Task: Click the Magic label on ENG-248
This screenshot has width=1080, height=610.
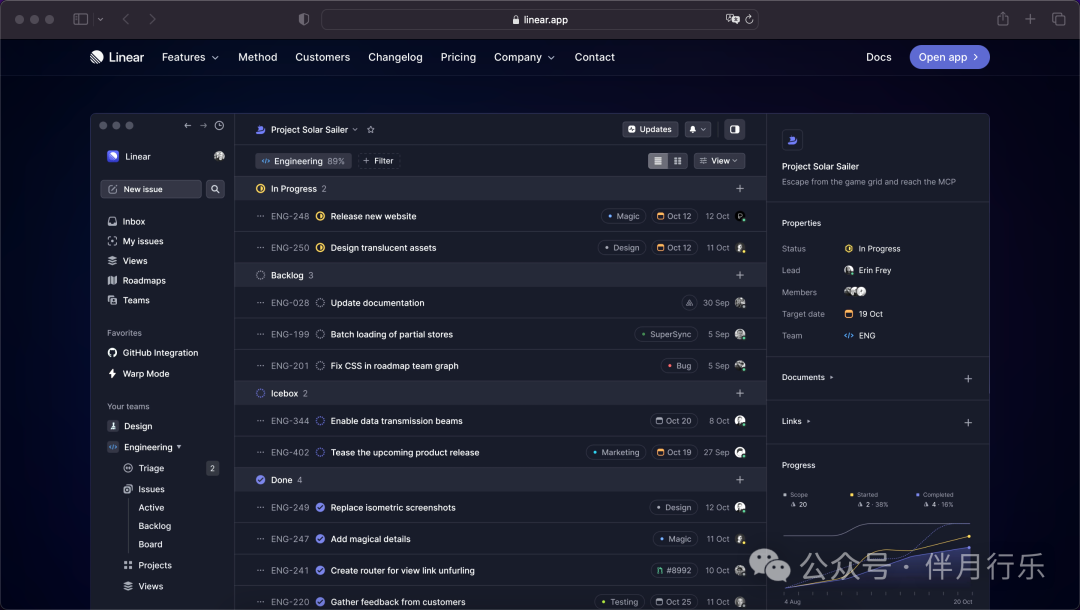Action: point(623,216)
